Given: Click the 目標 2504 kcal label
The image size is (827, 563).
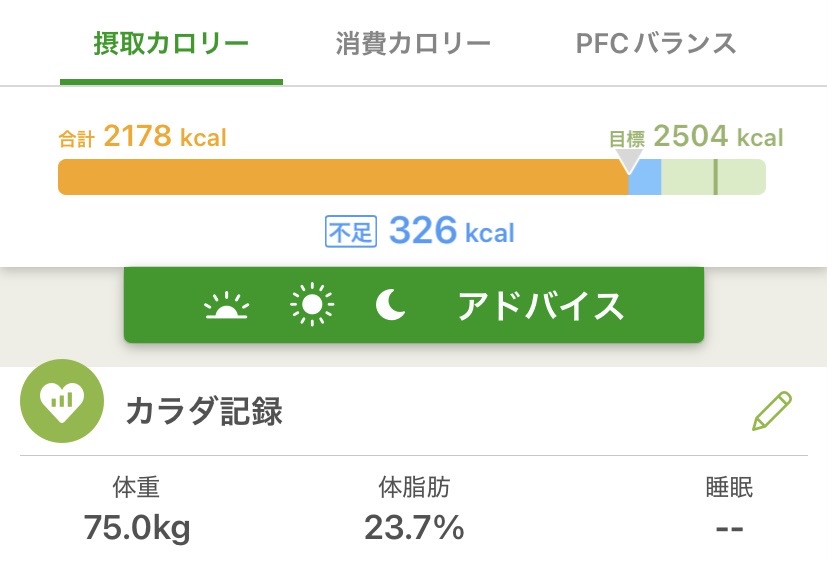Looking at the screenshot, I should [x=697, y=137].
